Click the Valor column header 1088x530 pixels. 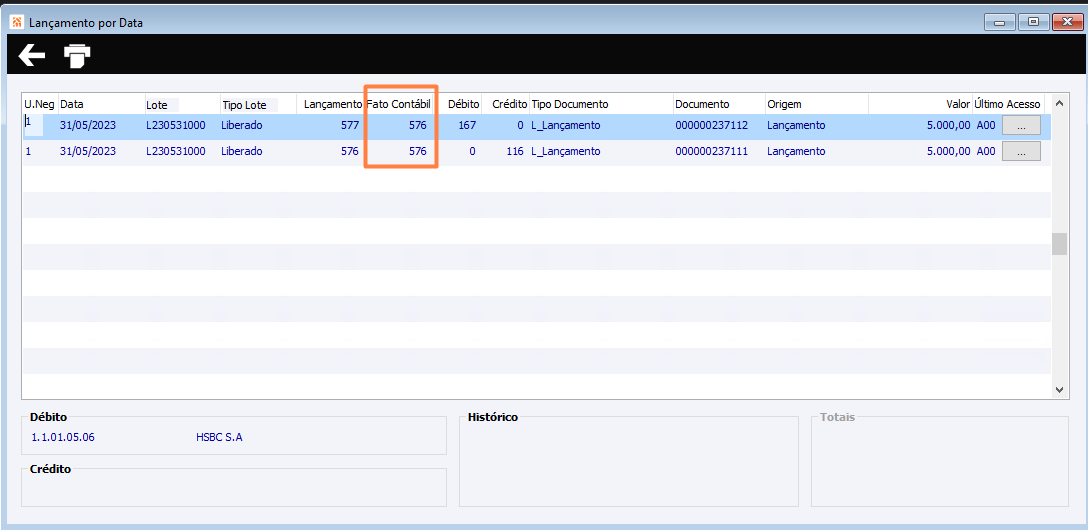tap(958, 104)
